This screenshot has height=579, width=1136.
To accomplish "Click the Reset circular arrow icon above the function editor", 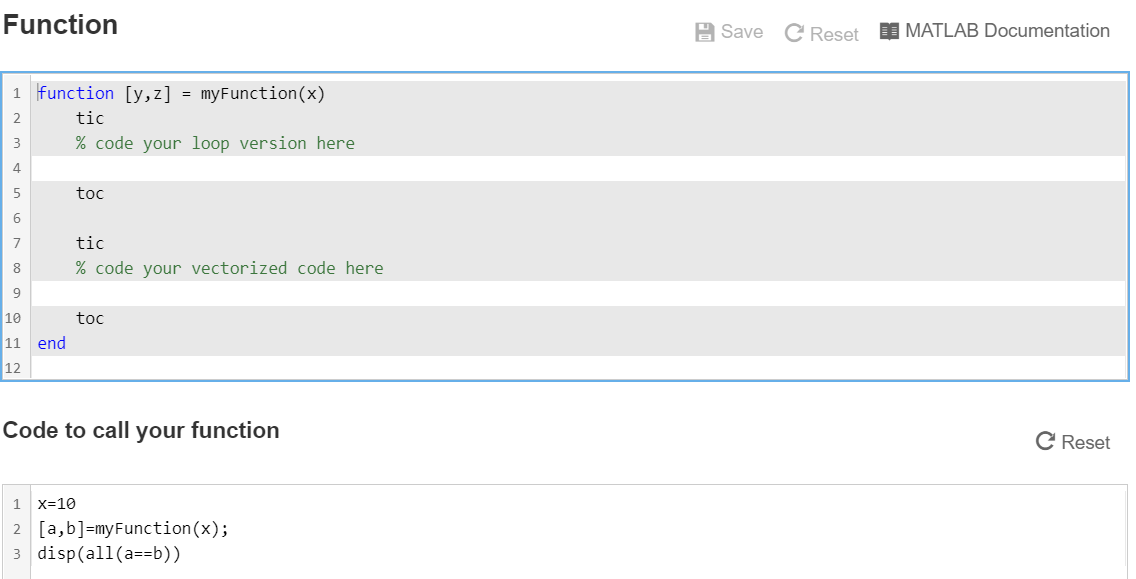I will pos(793,34).
